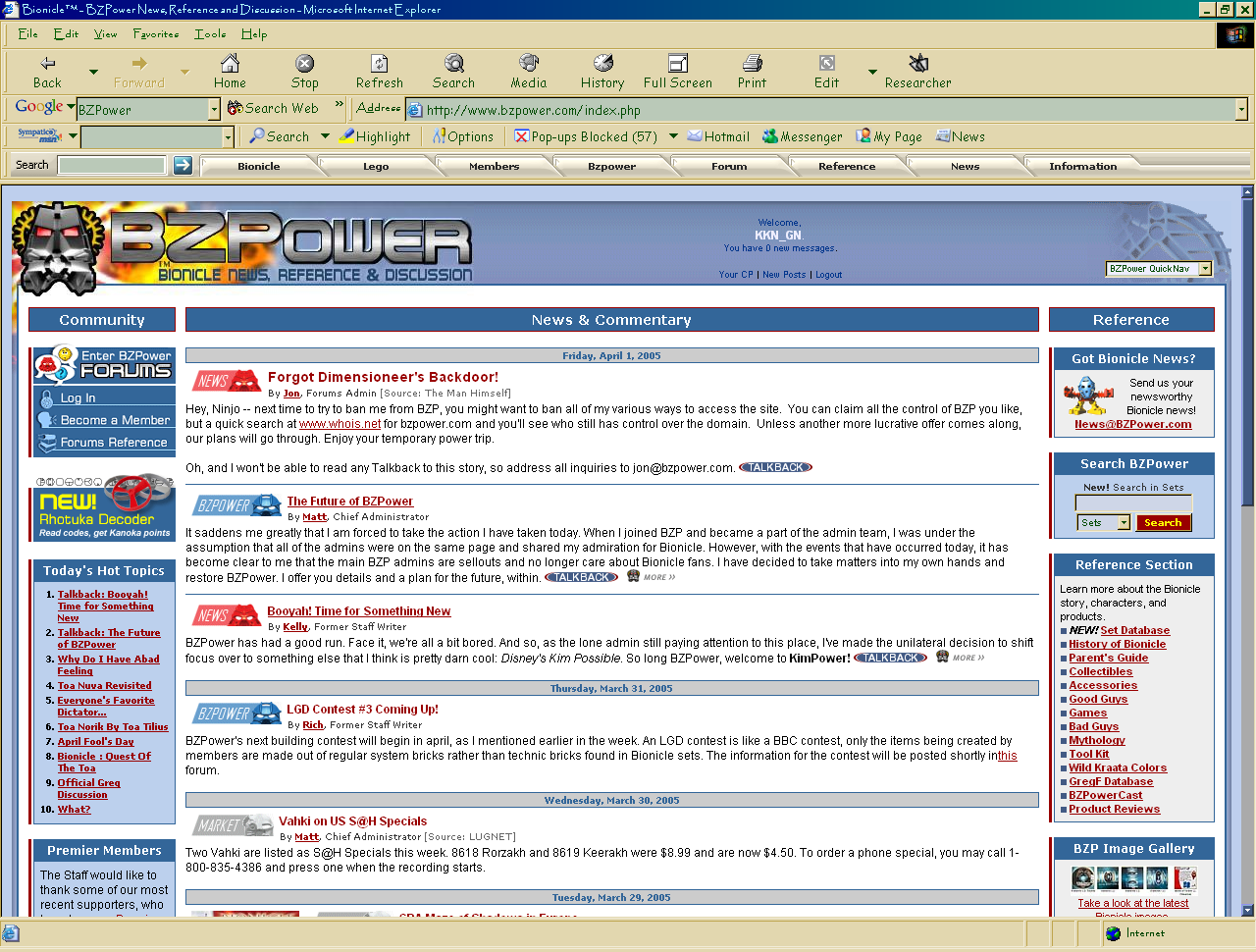Open The Future of BZPower article
This screenshot has width=1256, height=952.
[x=349, y=502]
